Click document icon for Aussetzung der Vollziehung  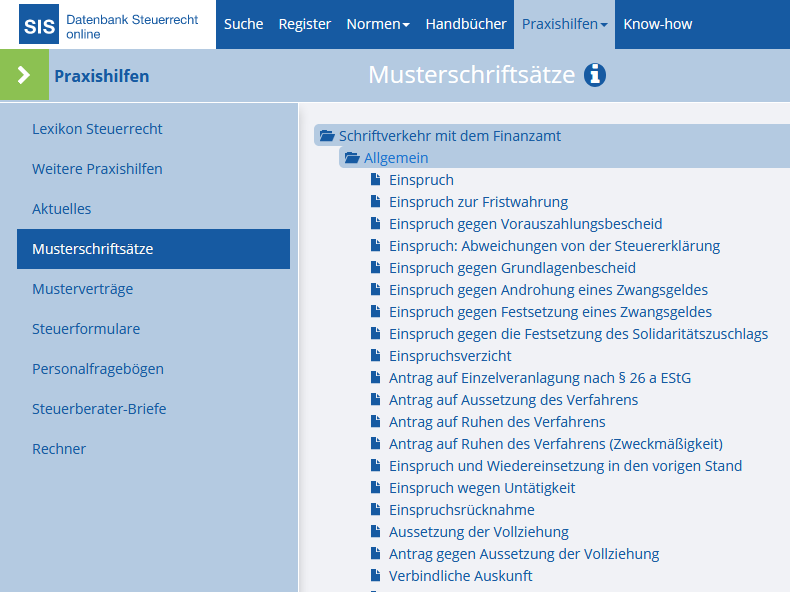point(375,532)
